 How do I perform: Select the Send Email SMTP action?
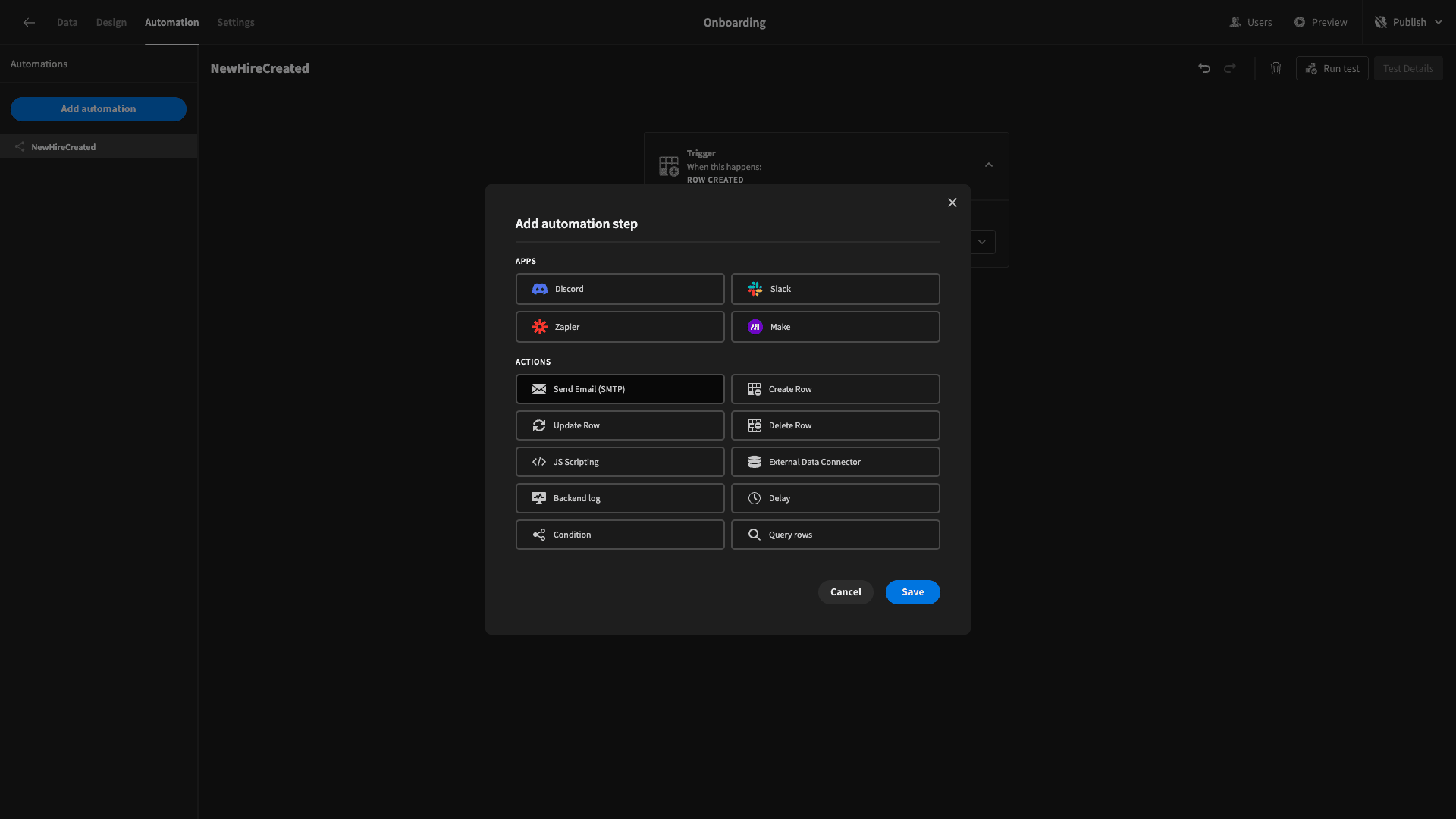620,389
